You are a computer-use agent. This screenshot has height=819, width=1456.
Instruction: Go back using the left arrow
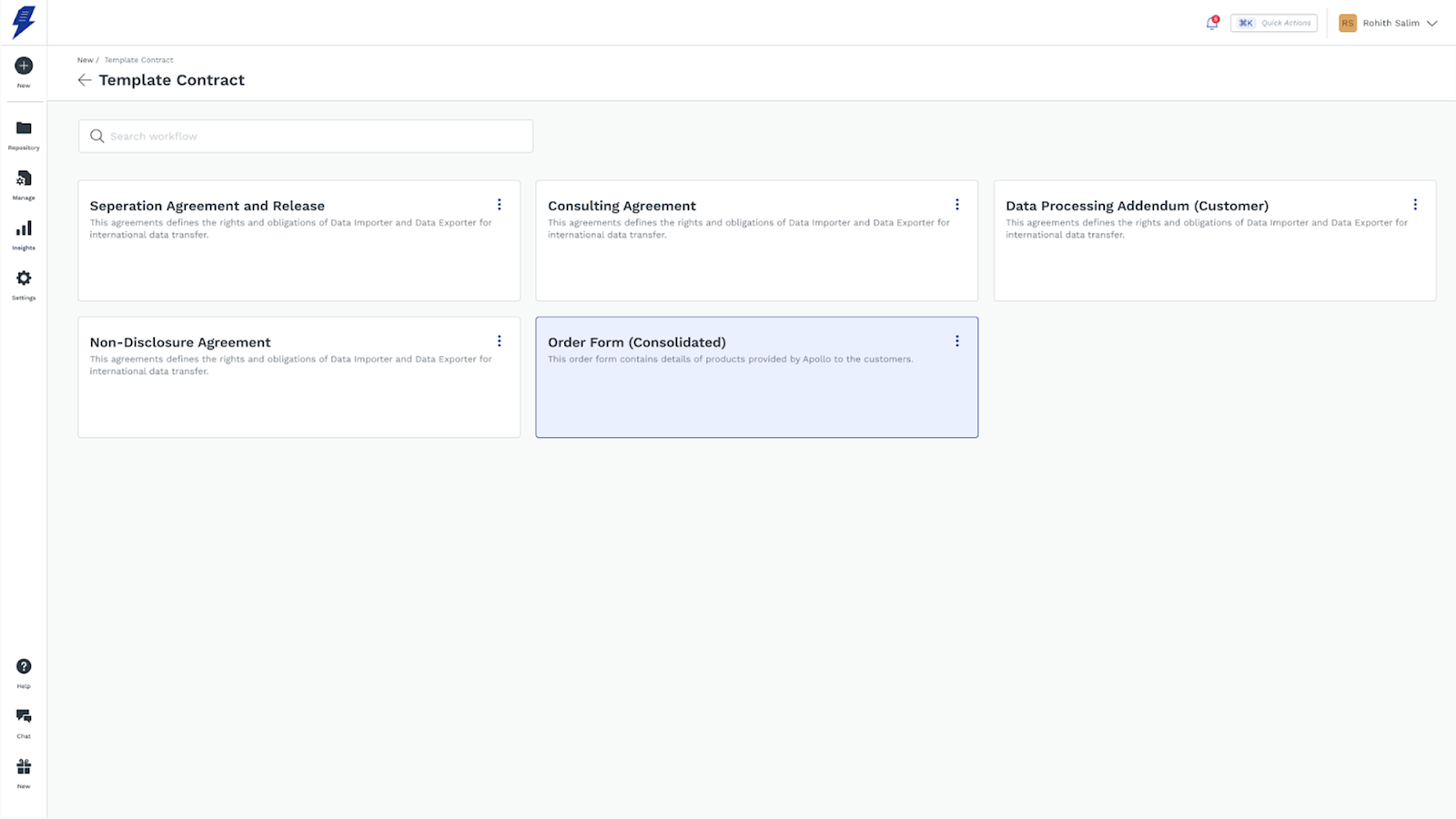coord(85,80)
